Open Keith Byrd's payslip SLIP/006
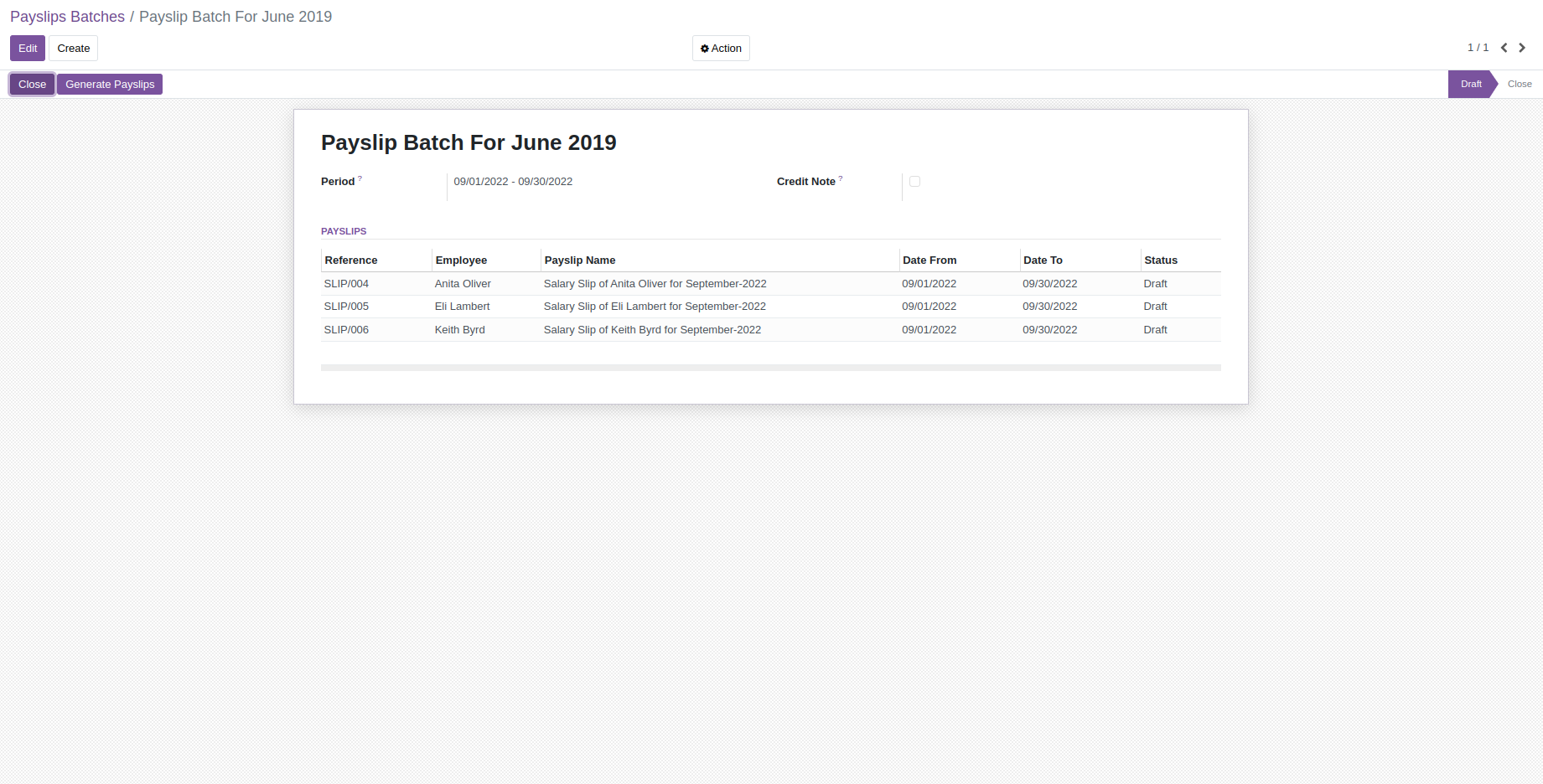 coord(346,330)
